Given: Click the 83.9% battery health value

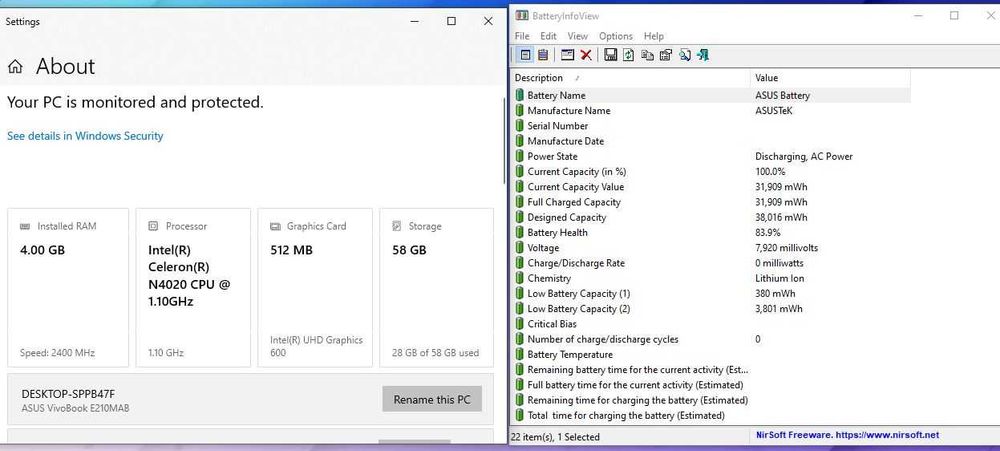Looking at the screenshot, I should point(768,233).
